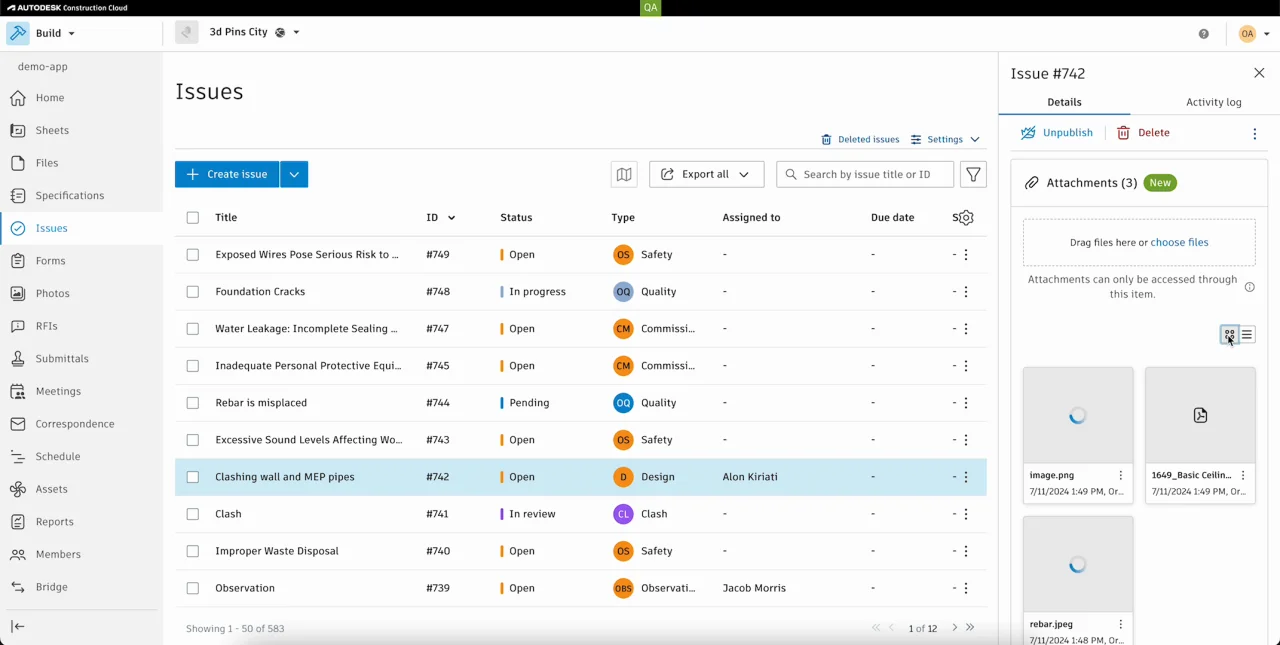
Task: Open the issue filter funnel
Action: [x=973, y=174]
